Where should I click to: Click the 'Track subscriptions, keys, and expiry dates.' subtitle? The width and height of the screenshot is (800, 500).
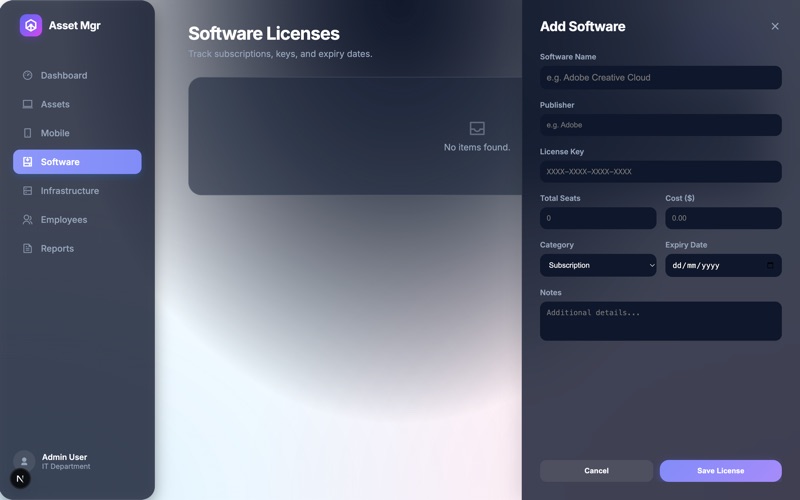280,54
